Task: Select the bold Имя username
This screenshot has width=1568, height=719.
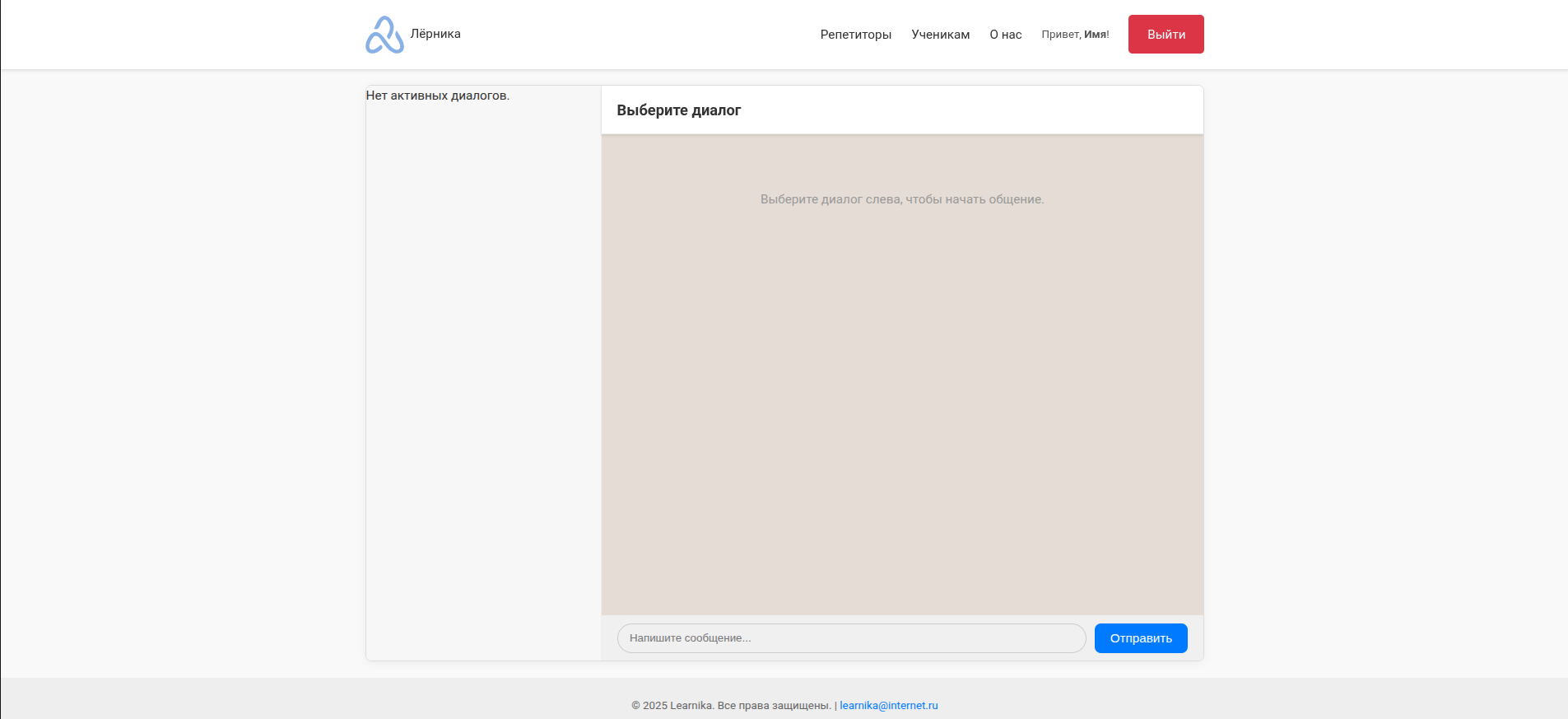Action: click(x=1095, y=35)
